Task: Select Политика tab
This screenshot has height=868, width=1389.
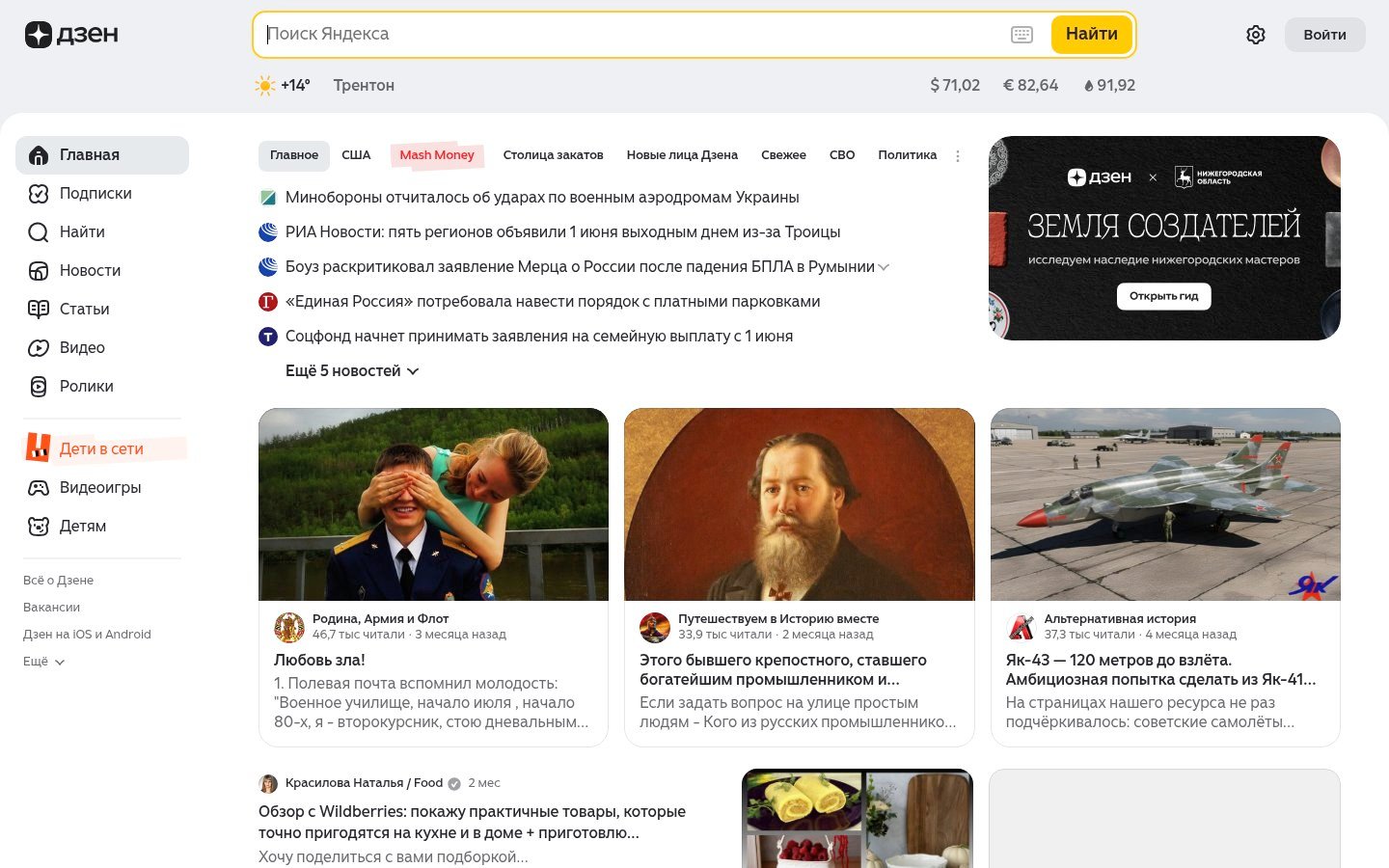Action: click(908, 155)
